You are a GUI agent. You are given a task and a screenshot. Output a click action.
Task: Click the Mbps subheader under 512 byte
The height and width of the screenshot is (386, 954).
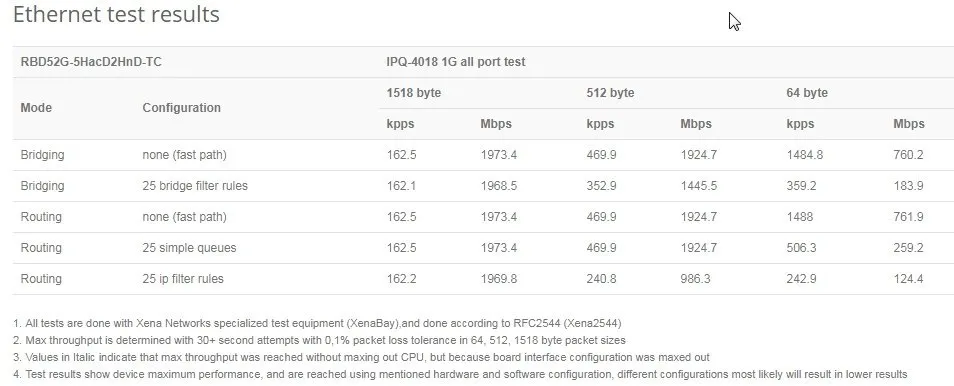(696, 124)
